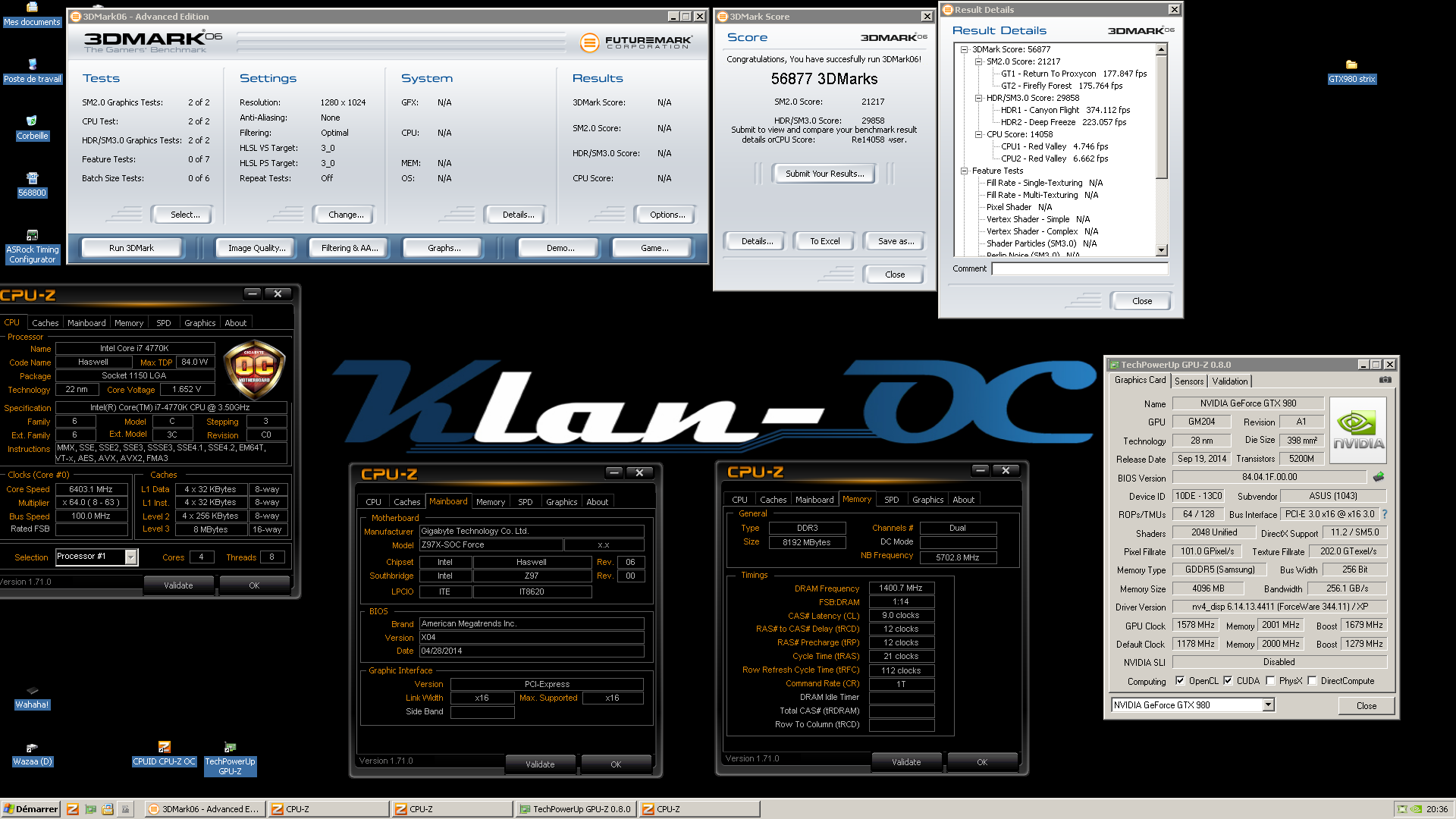The width and height of the screenshot is (1456, 819).
Task: Toggle the OpenCL checkbox
Action: (1180, 680)
